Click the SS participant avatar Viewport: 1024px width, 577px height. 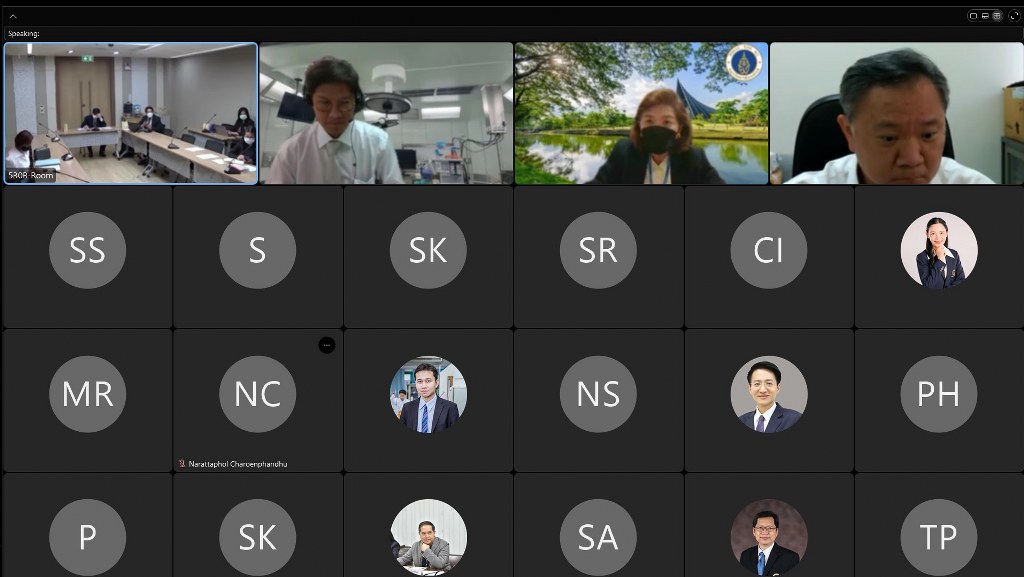coord(87,250)
